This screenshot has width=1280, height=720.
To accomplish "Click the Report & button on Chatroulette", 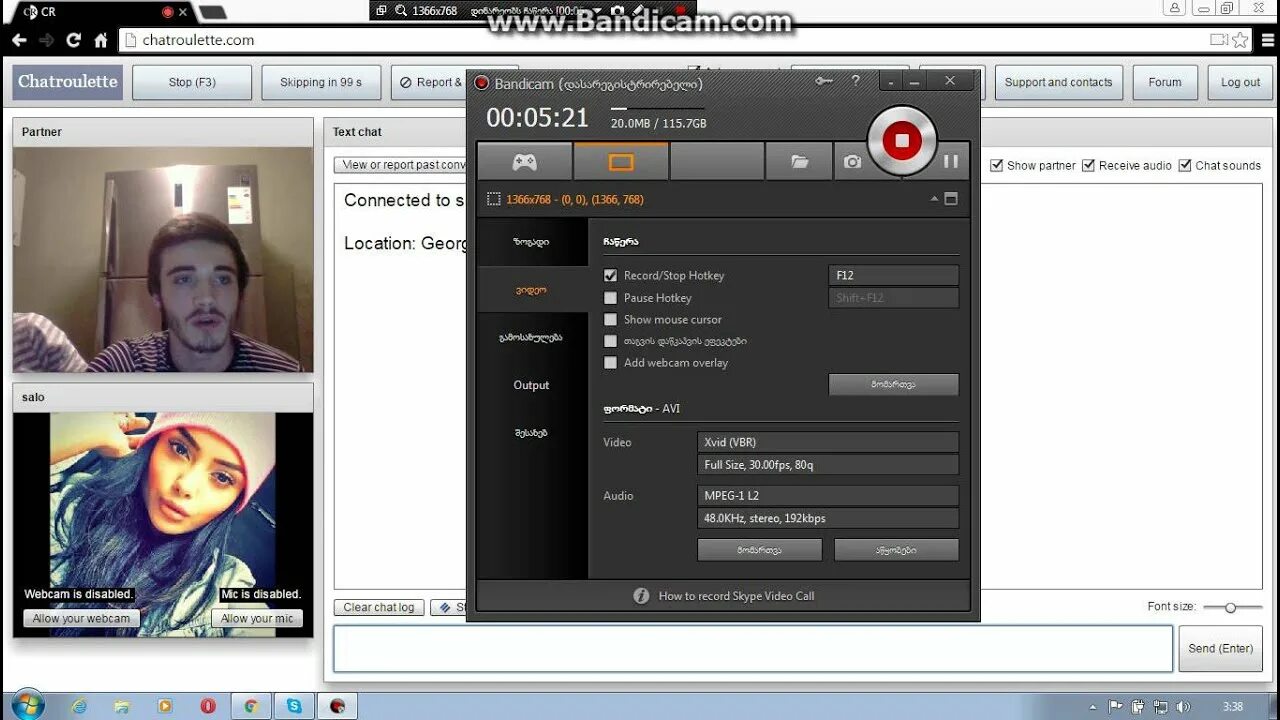I will click(430, 82).
